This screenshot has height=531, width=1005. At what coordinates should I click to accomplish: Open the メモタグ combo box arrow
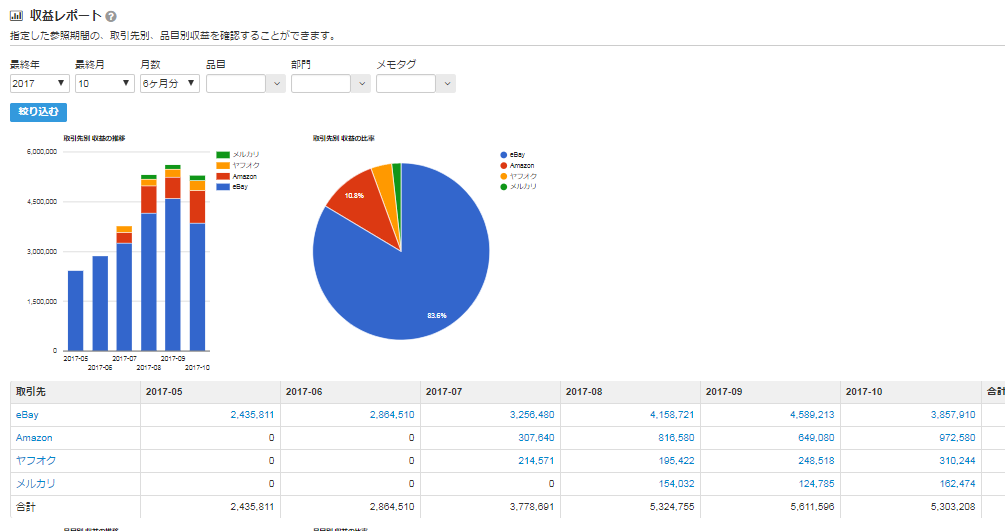(447, 84)
